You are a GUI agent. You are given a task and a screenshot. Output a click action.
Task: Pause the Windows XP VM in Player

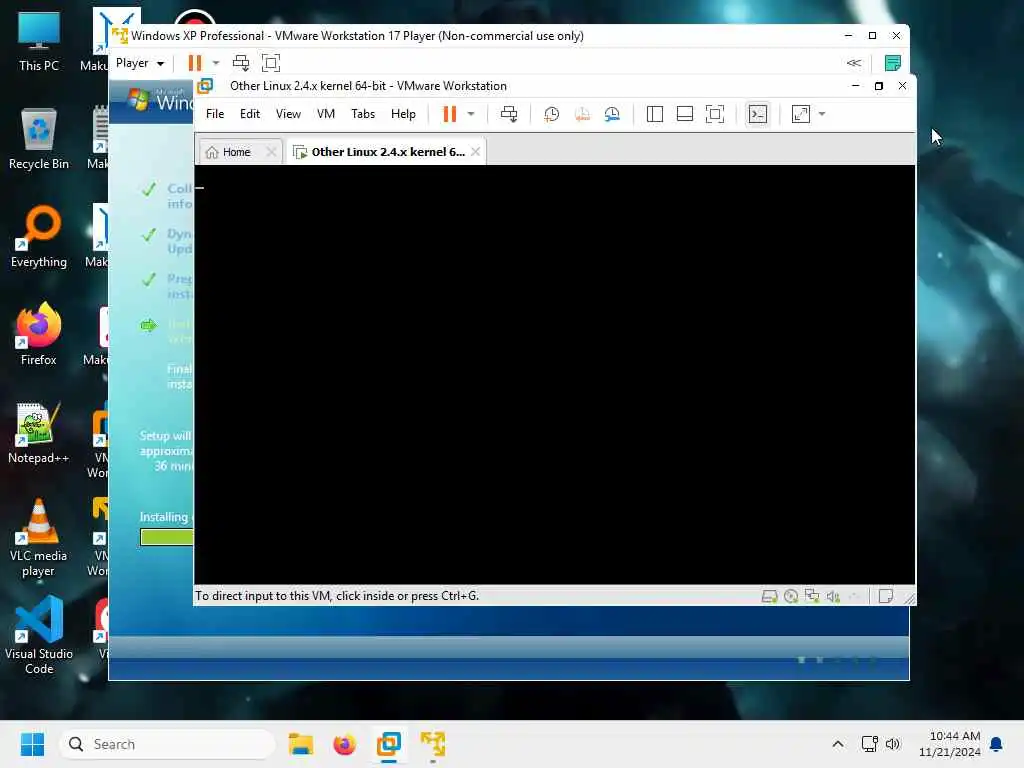tap(195, 63)
